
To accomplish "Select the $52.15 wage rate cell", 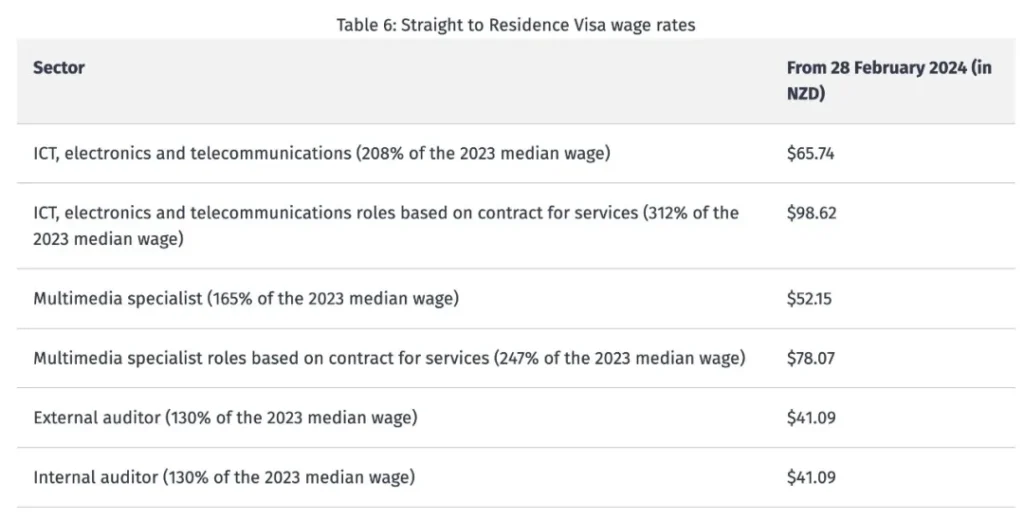I will coord(810,299).
